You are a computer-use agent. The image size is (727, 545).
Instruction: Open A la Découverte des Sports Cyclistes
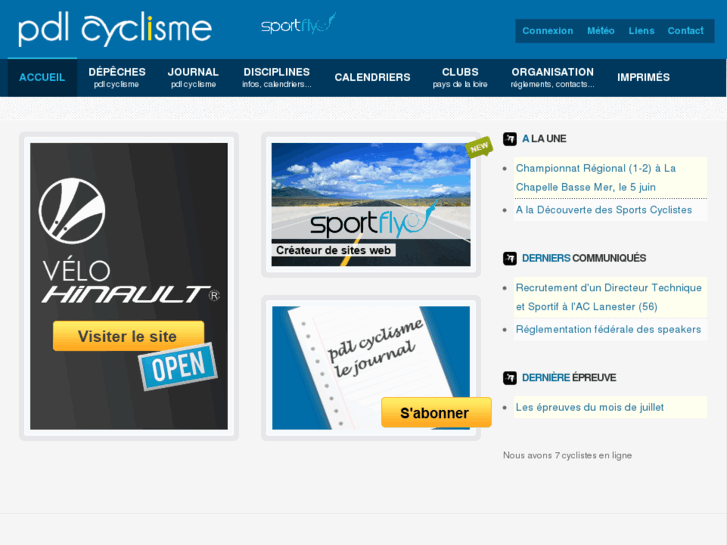pyautogui.click(x=604, y=210)
